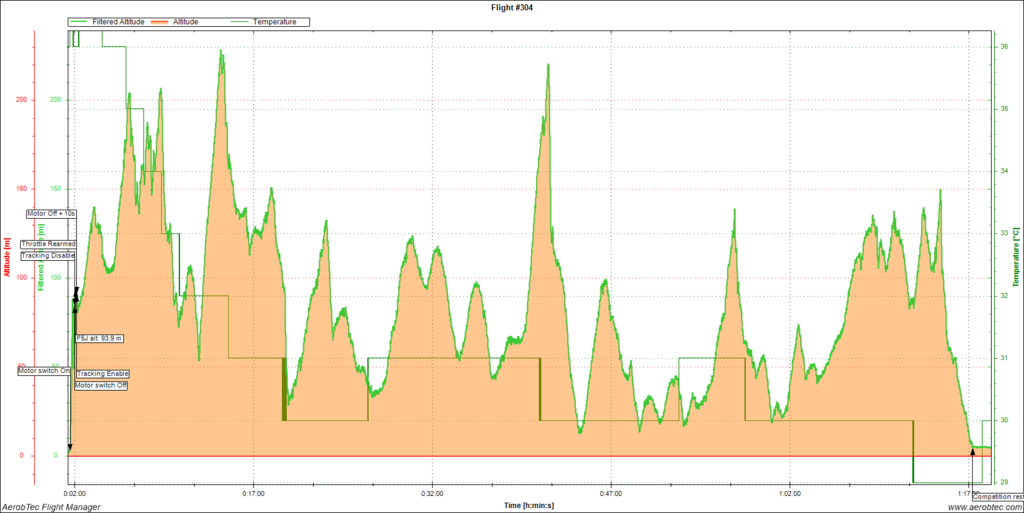Select the 'Throttle Rearmed' event label
The image size is (1024, 513).
[48, 243]
